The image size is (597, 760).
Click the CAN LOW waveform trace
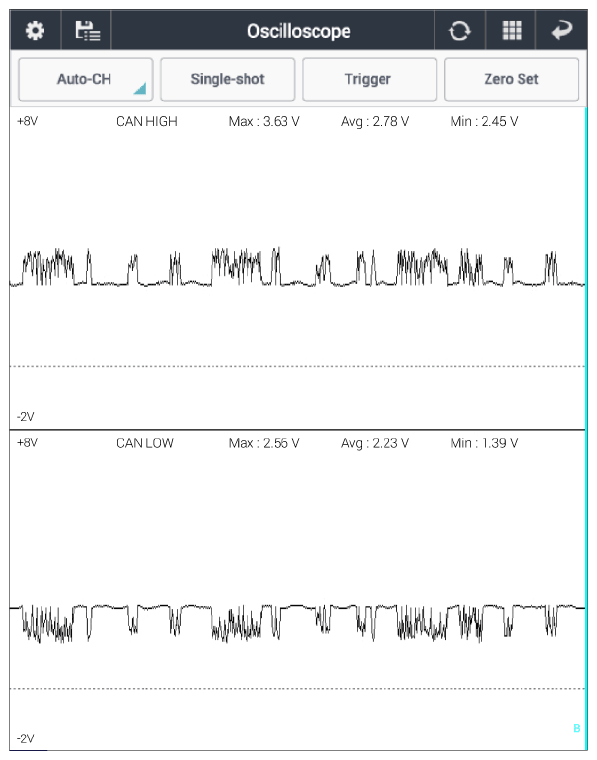tap(297, 624)
